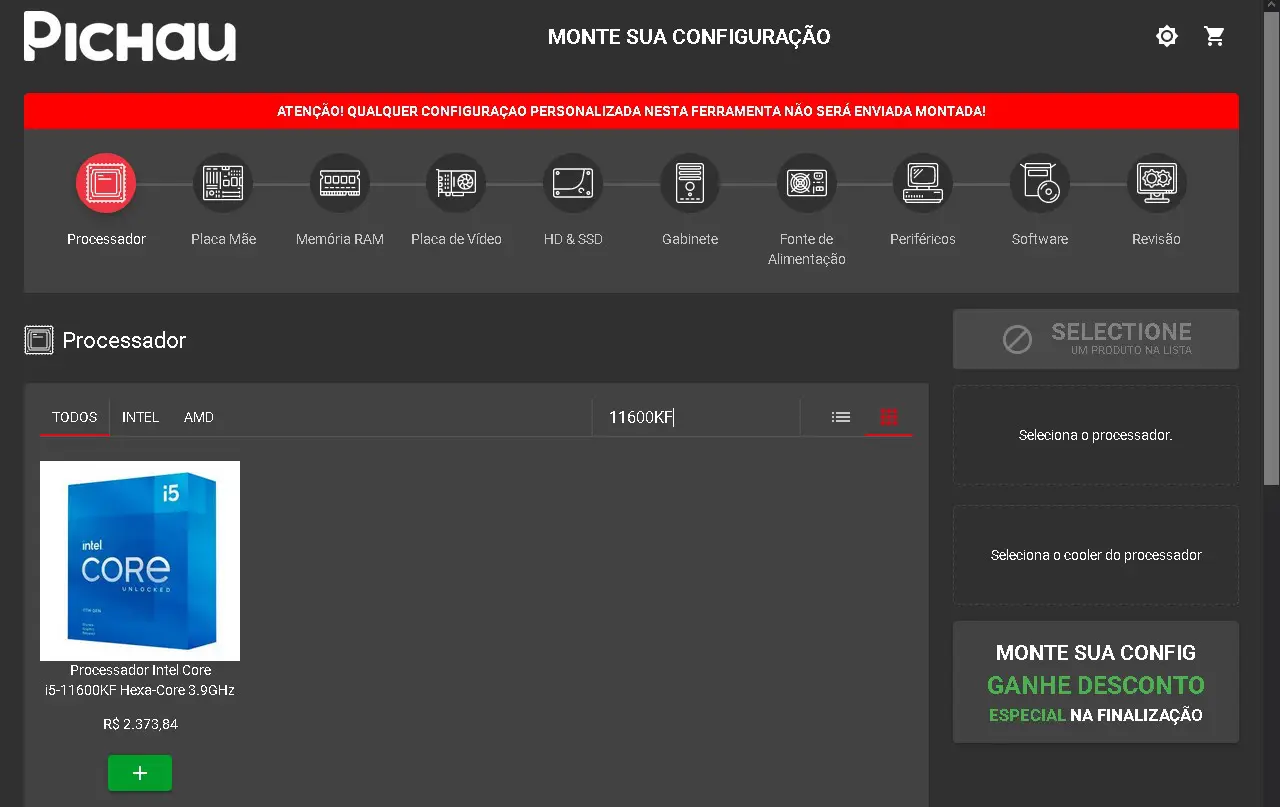1280x807 pixels.
Task: Click the red ATENÇÃO warning banner
Action: [x=631, y=111]
